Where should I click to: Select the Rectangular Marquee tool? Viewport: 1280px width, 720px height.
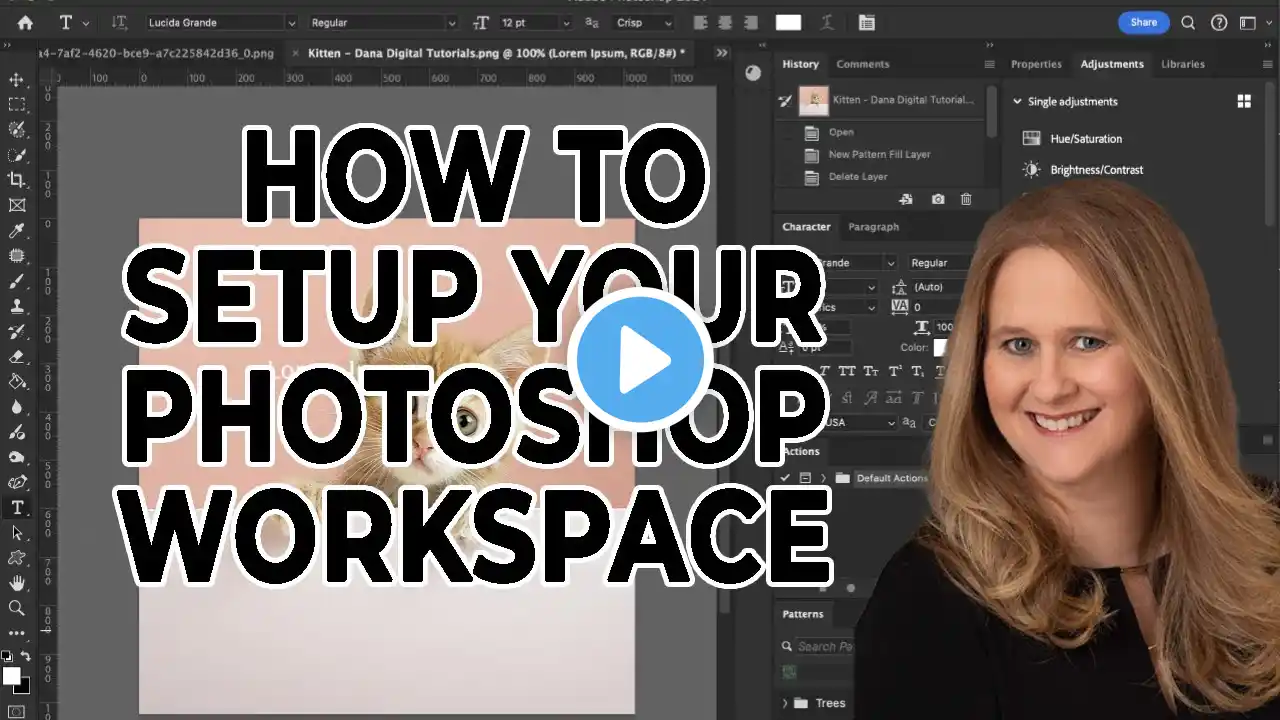point(17,104)
